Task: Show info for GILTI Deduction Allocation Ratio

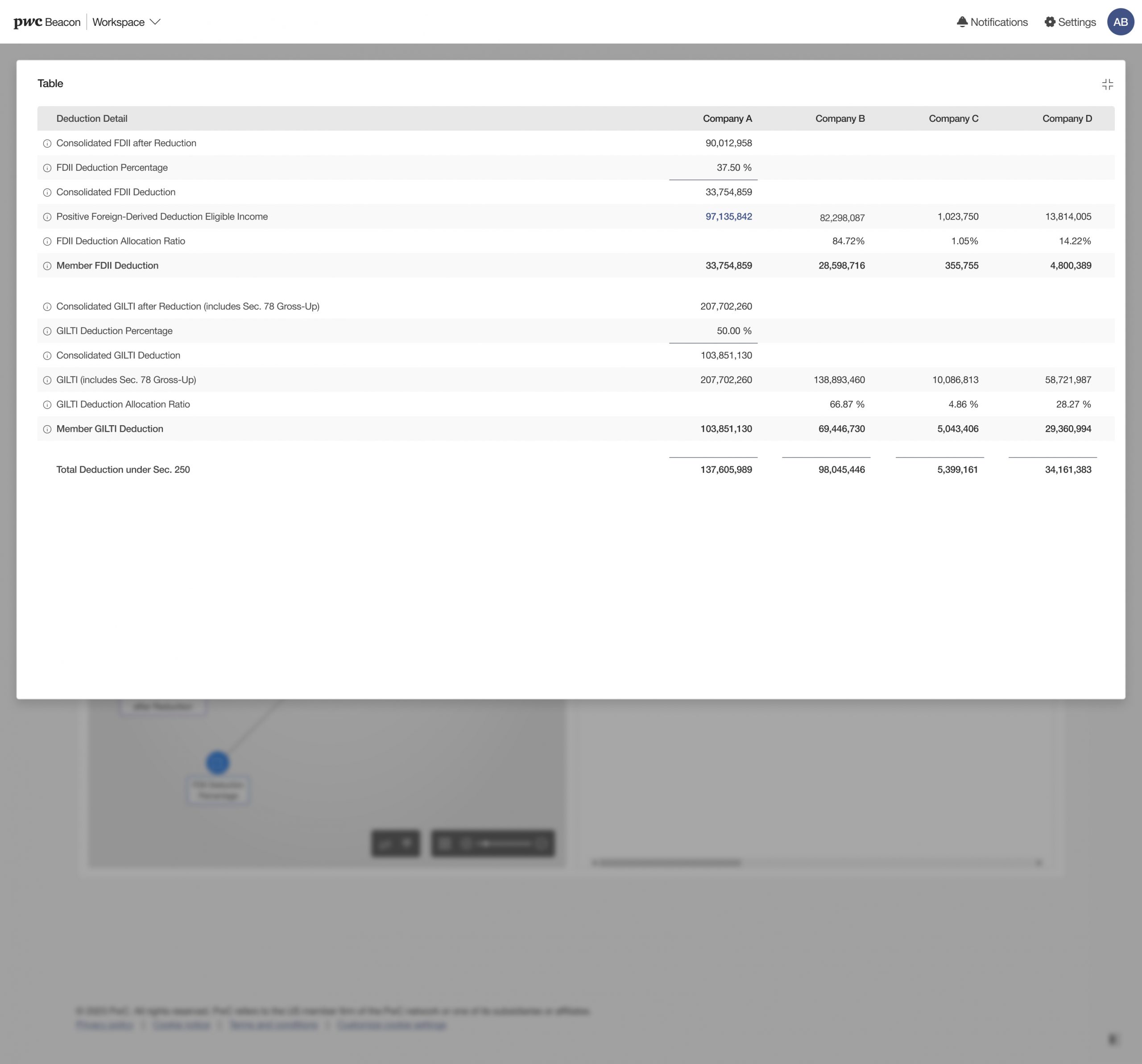Action: point(47,405)
